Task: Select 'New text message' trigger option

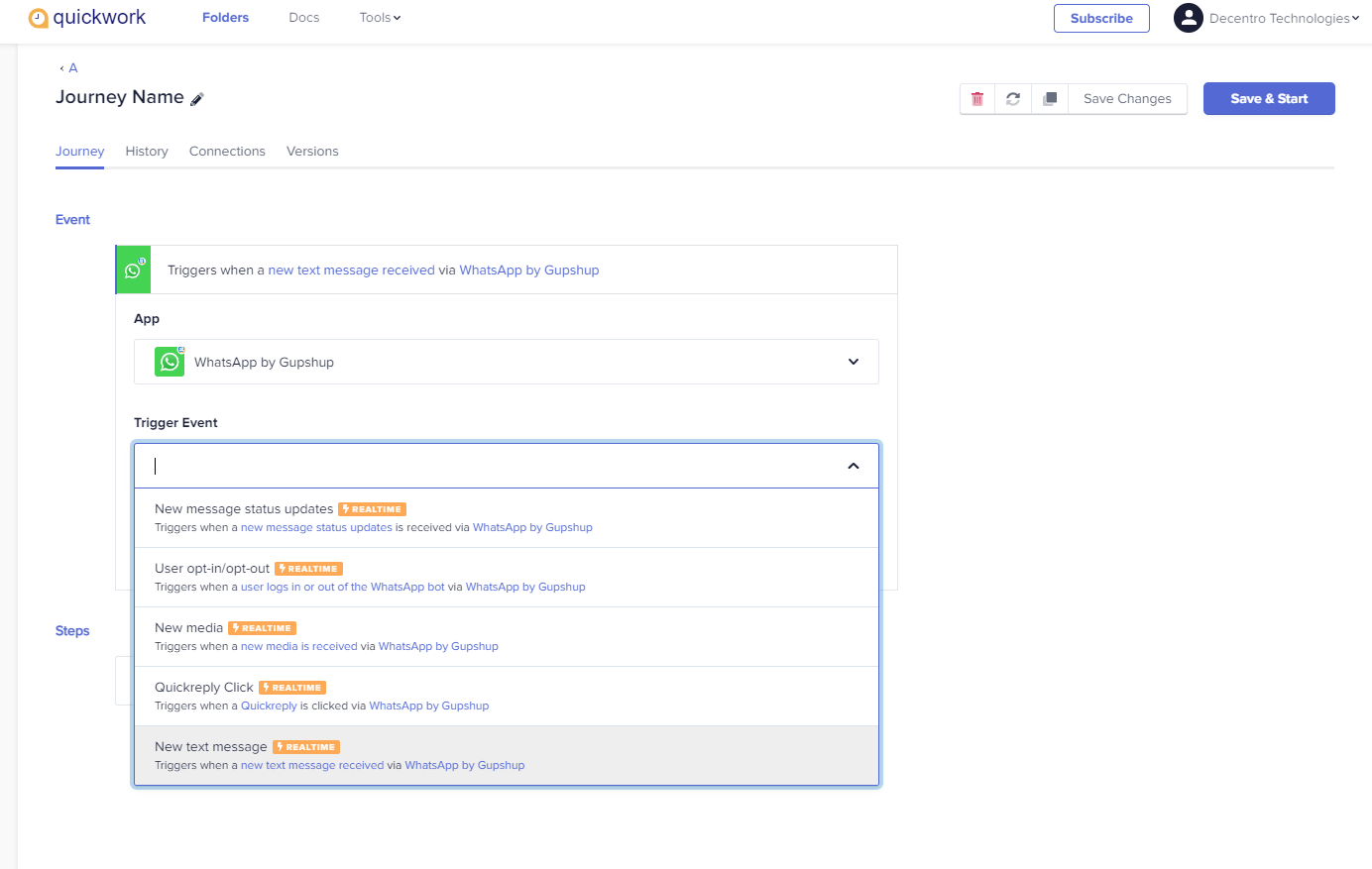Action: pos(507,756)
